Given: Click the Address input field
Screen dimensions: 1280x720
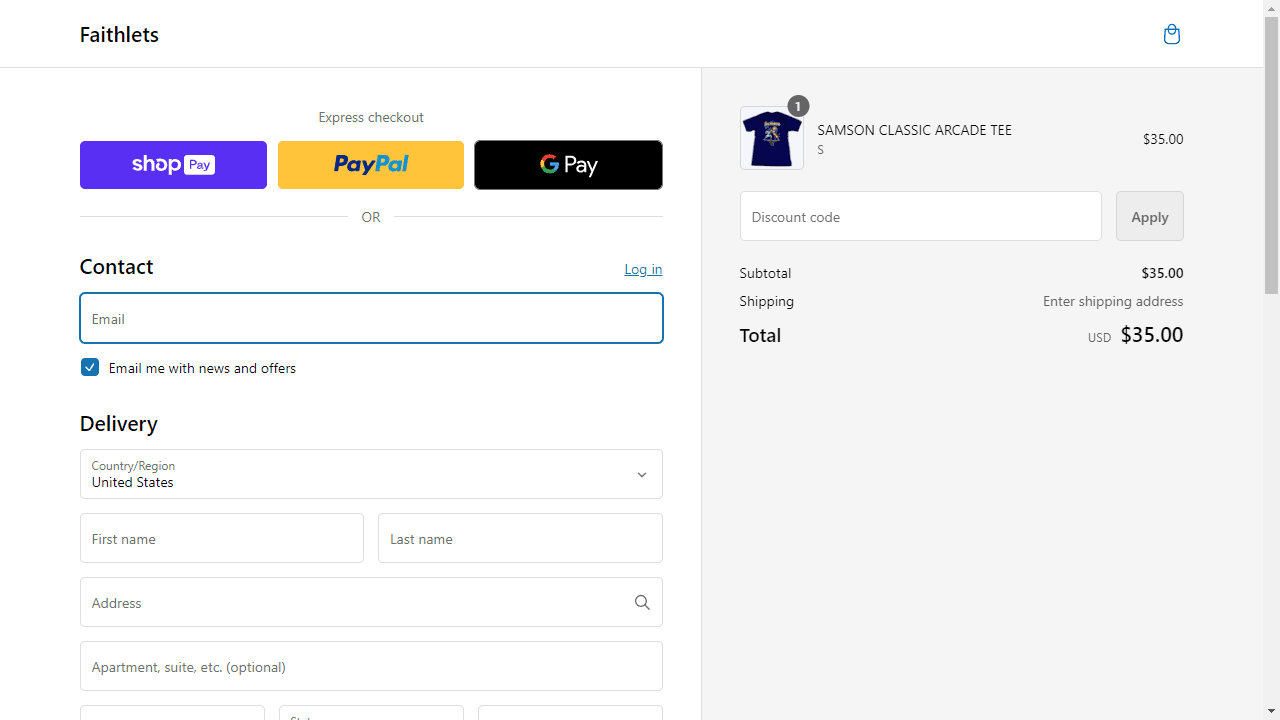Looking at the screenshot, I should pyautogui.click(x=371, y=602).
